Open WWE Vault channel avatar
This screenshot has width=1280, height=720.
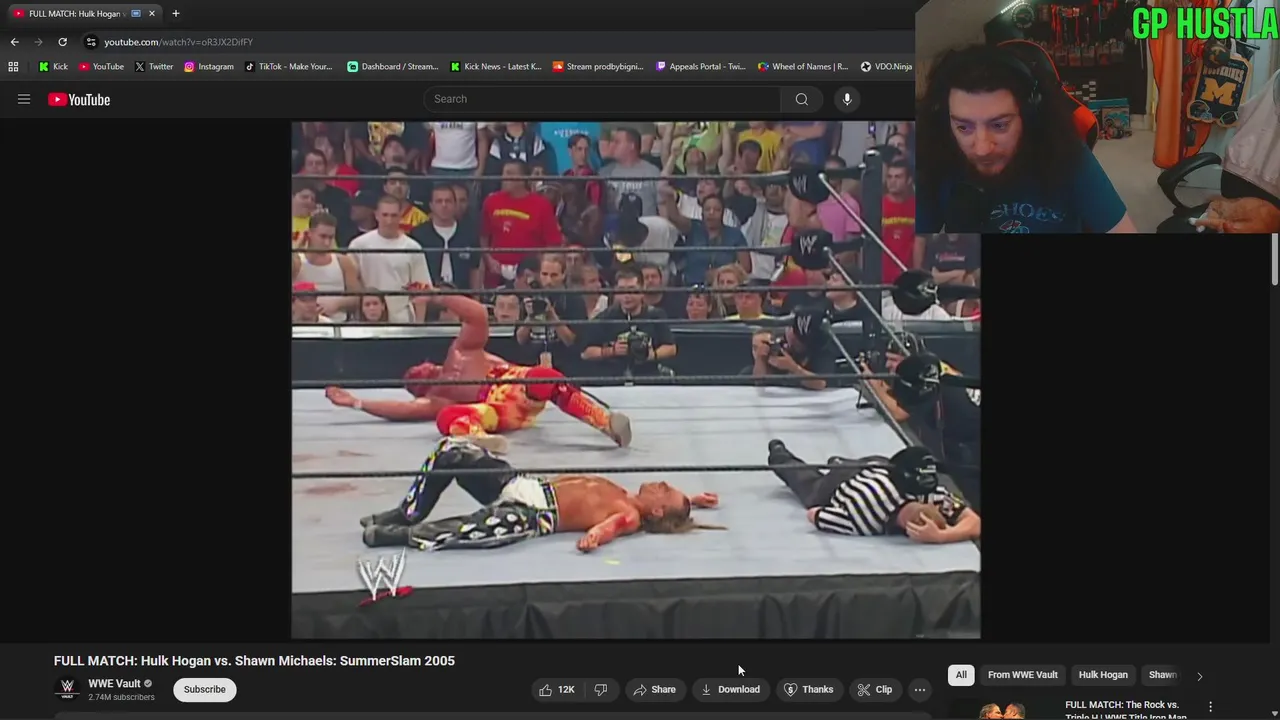coord(67,689)
